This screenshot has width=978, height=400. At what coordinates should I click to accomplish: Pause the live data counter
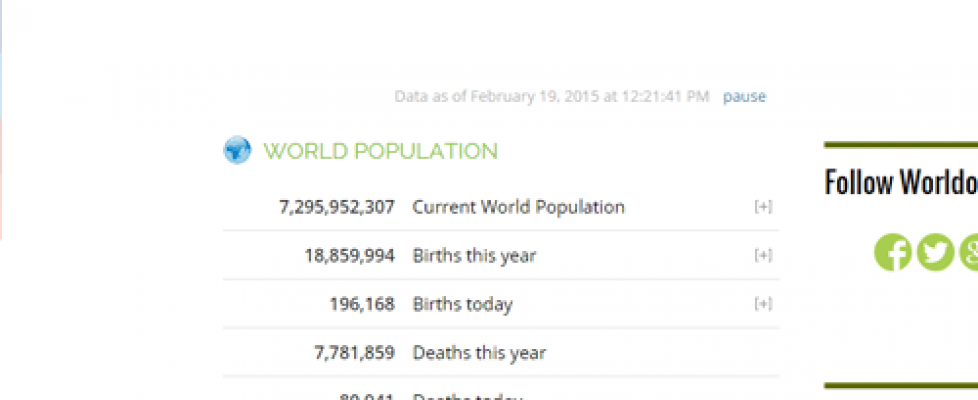click(744, 97)
